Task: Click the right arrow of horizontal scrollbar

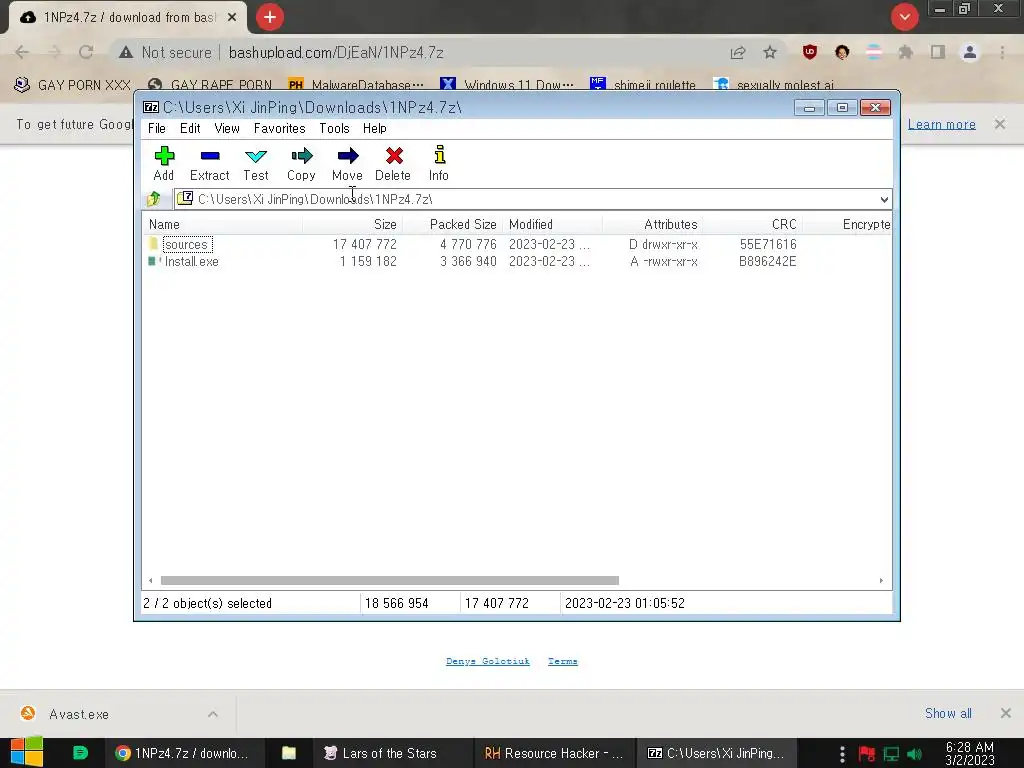Action: 881,580
